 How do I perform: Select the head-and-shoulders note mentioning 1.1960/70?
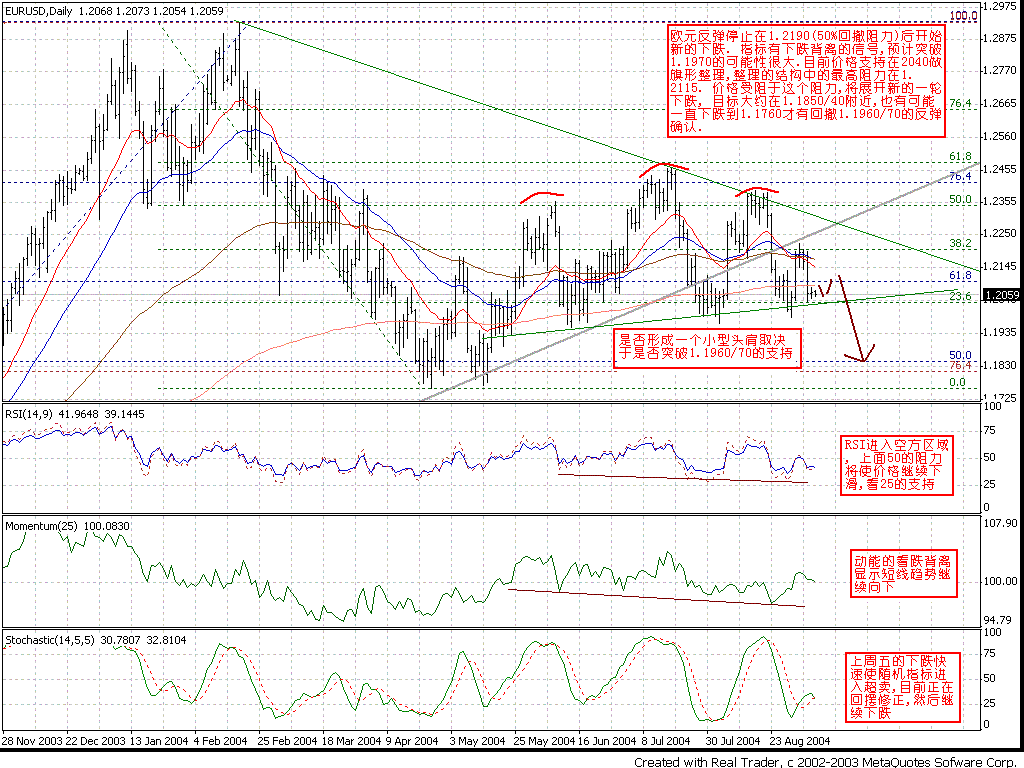click(708, 348)
